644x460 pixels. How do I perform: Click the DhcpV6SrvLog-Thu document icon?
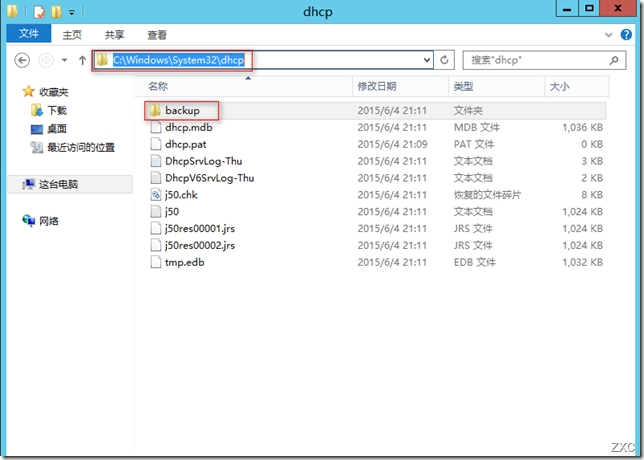point(156,178)
